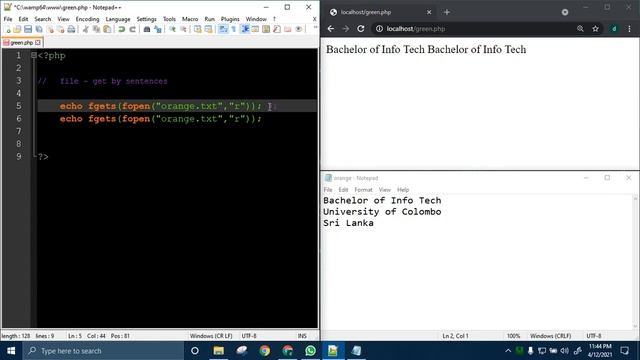Image resolution: width=640 pixels, height=360 pixels.
Task: Click the Open file icon in Notepad++ toolbar
Action: click(17, 29)
